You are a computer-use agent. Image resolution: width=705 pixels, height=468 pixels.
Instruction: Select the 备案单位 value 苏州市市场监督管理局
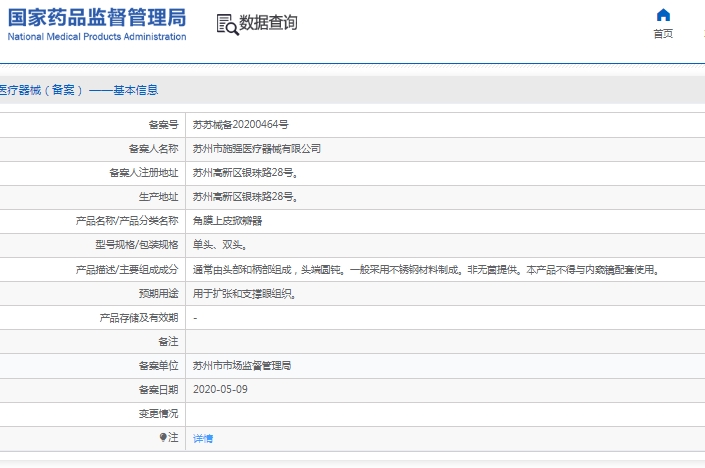point(242,365)
